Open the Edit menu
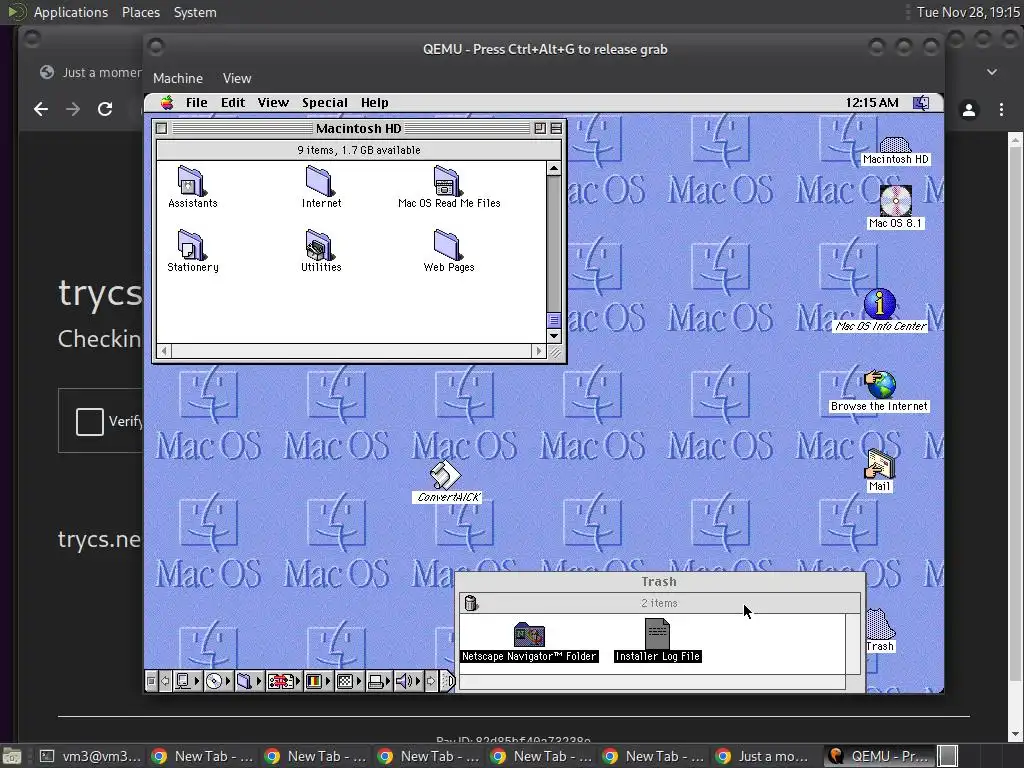 [x=232, y=103]
